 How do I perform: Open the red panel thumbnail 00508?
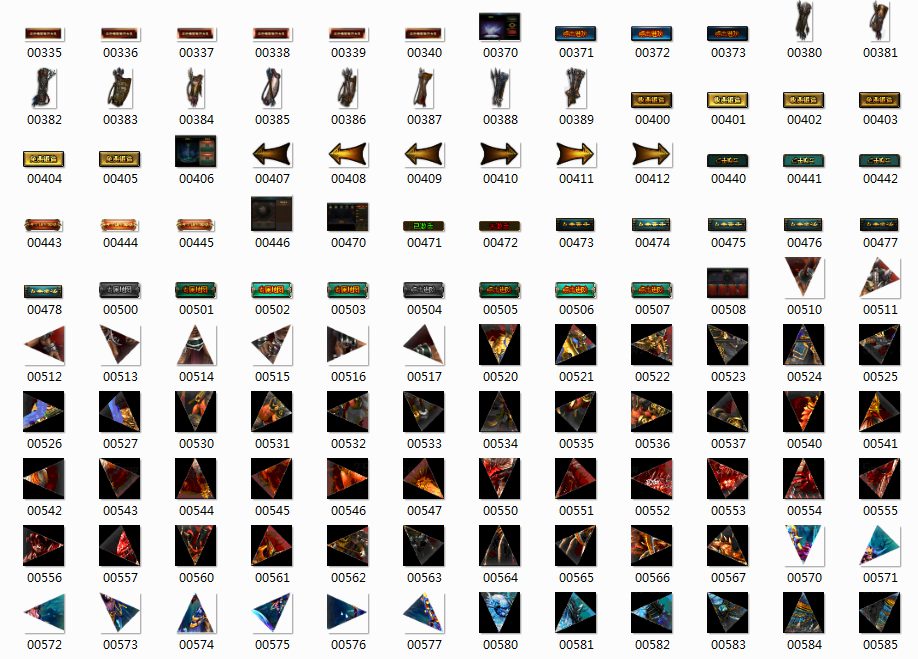click(728, 283)
